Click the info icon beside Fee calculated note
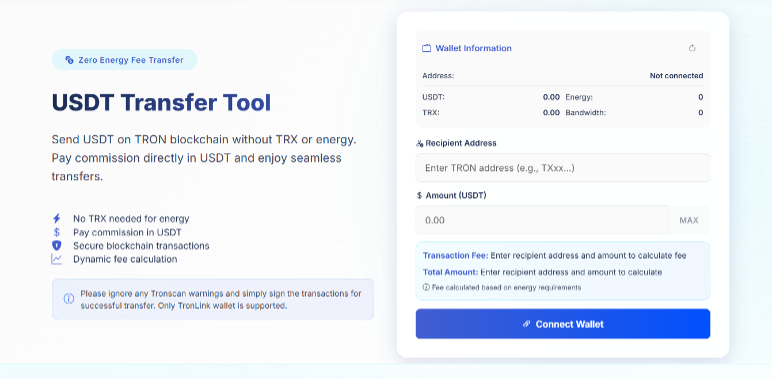The image size is (772, 380). 426,287
